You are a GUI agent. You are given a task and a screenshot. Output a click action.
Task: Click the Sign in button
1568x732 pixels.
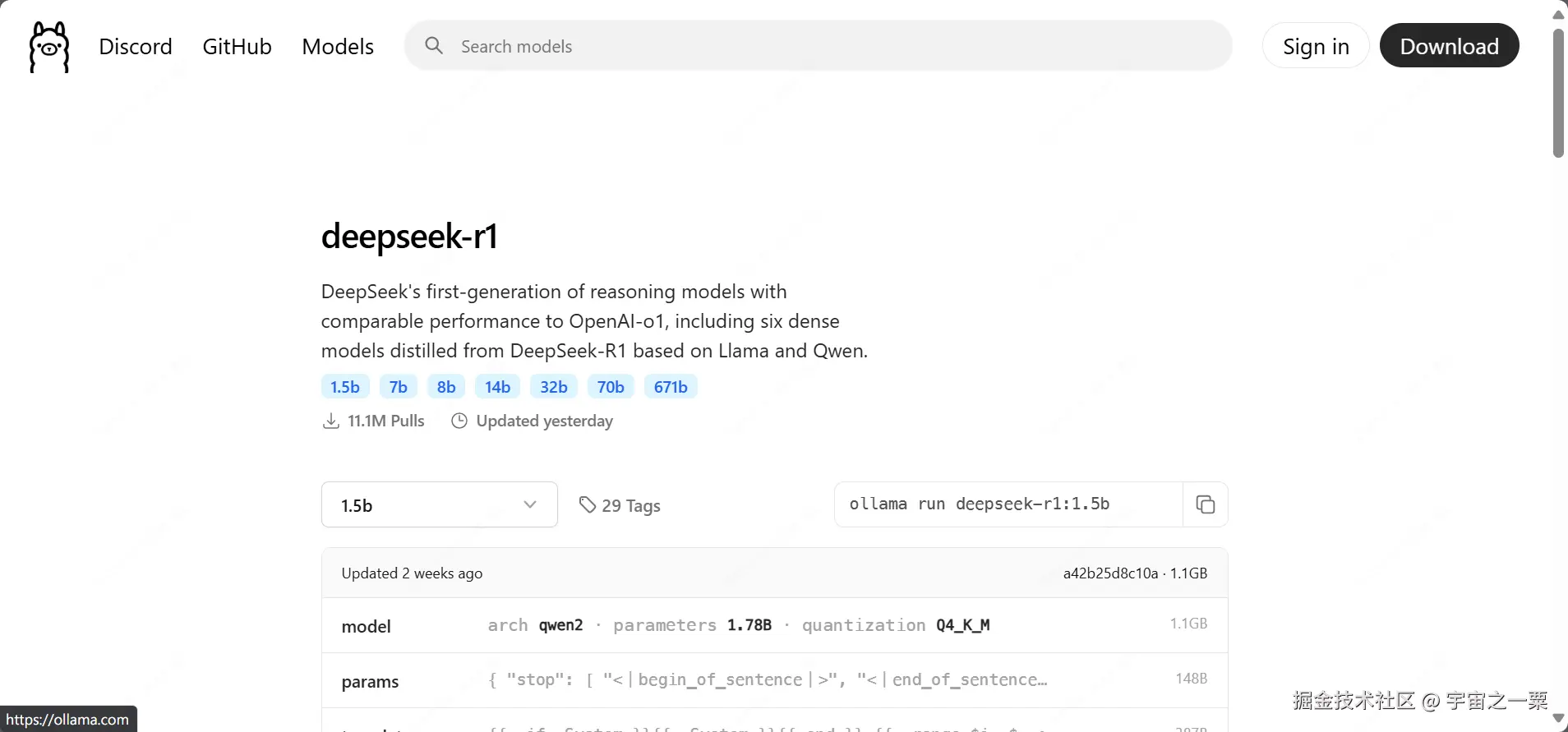(1316, 47)
